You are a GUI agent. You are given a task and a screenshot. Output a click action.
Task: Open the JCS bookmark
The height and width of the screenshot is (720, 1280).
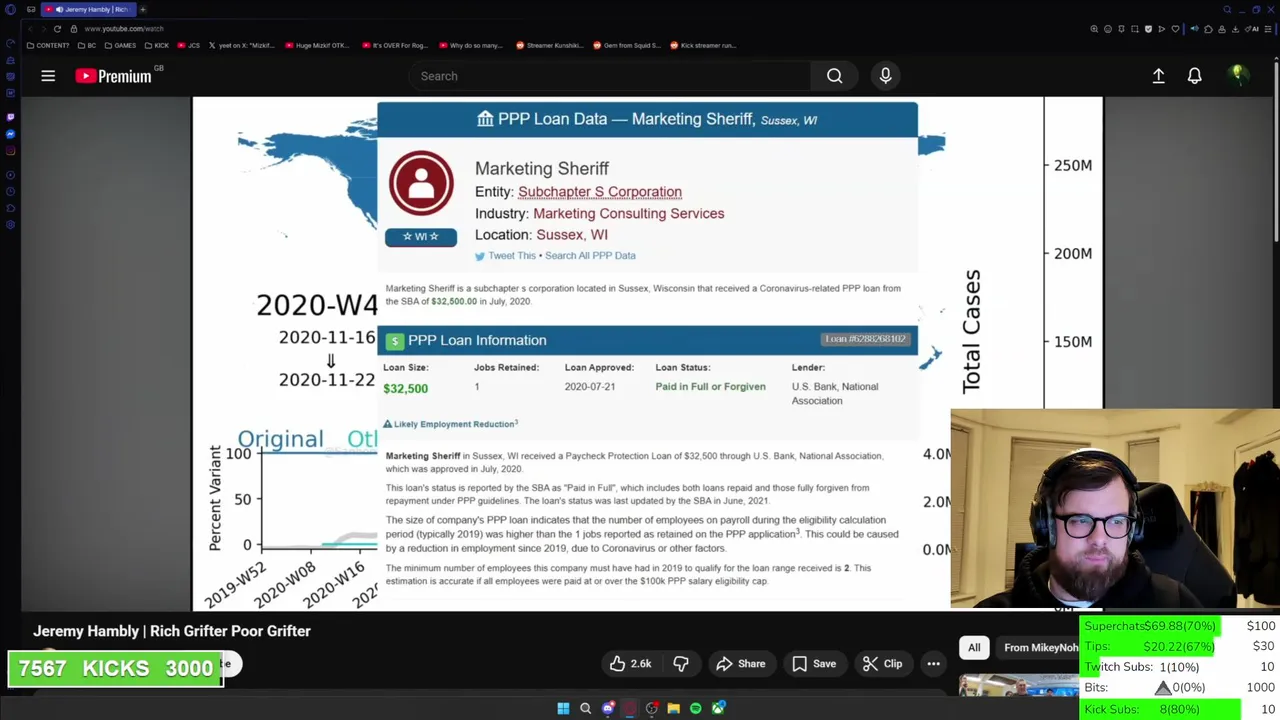(189, 45)
